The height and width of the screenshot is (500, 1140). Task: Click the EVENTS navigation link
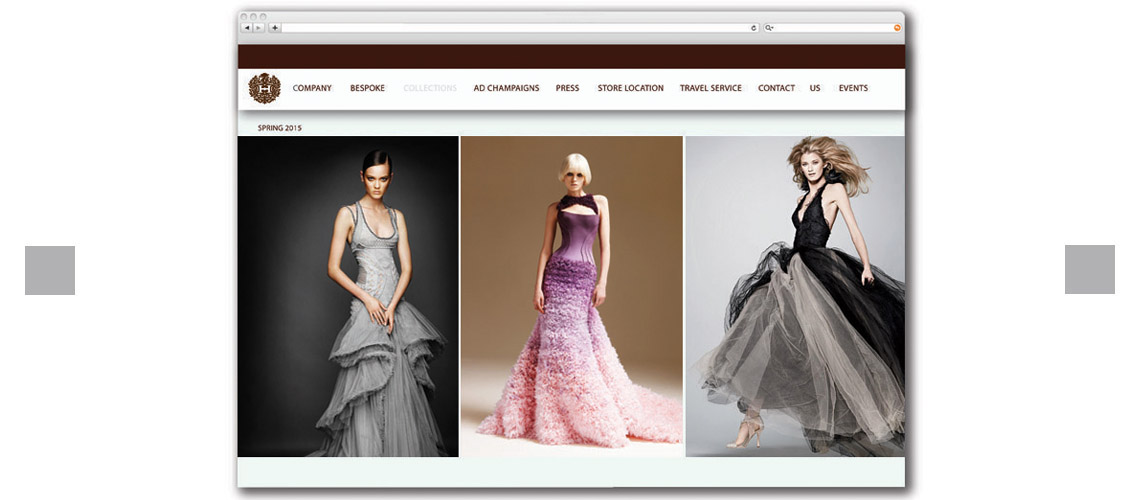(x=853, y=88)
